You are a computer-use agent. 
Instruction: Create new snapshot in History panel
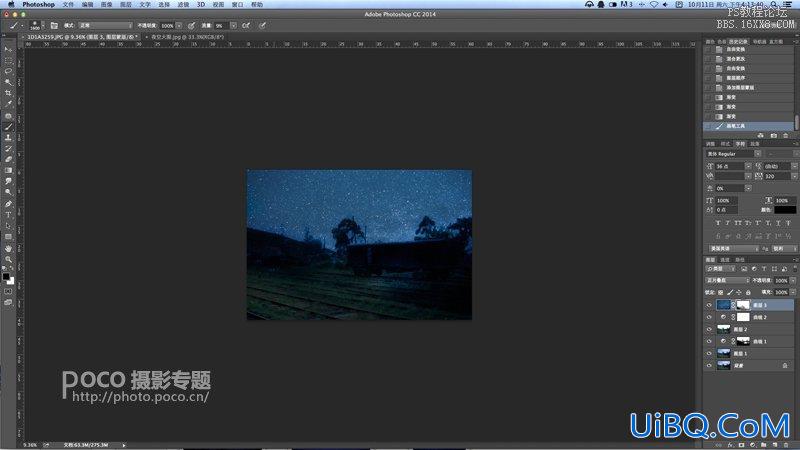[773, 136]
